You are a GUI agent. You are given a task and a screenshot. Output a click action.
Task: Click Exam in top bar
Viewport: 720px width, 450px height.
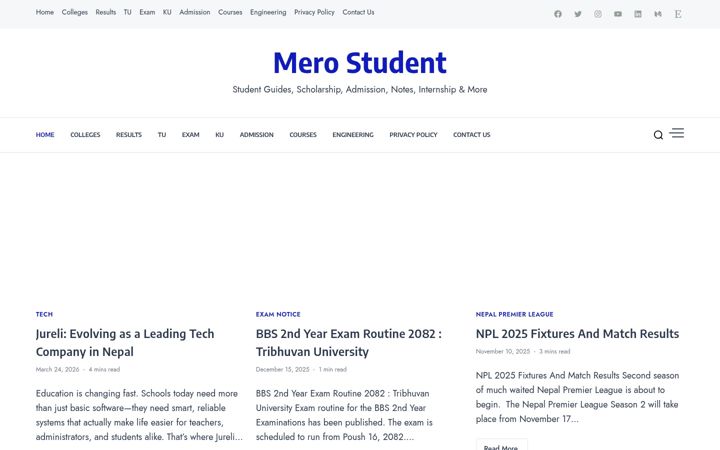(147, 12)
